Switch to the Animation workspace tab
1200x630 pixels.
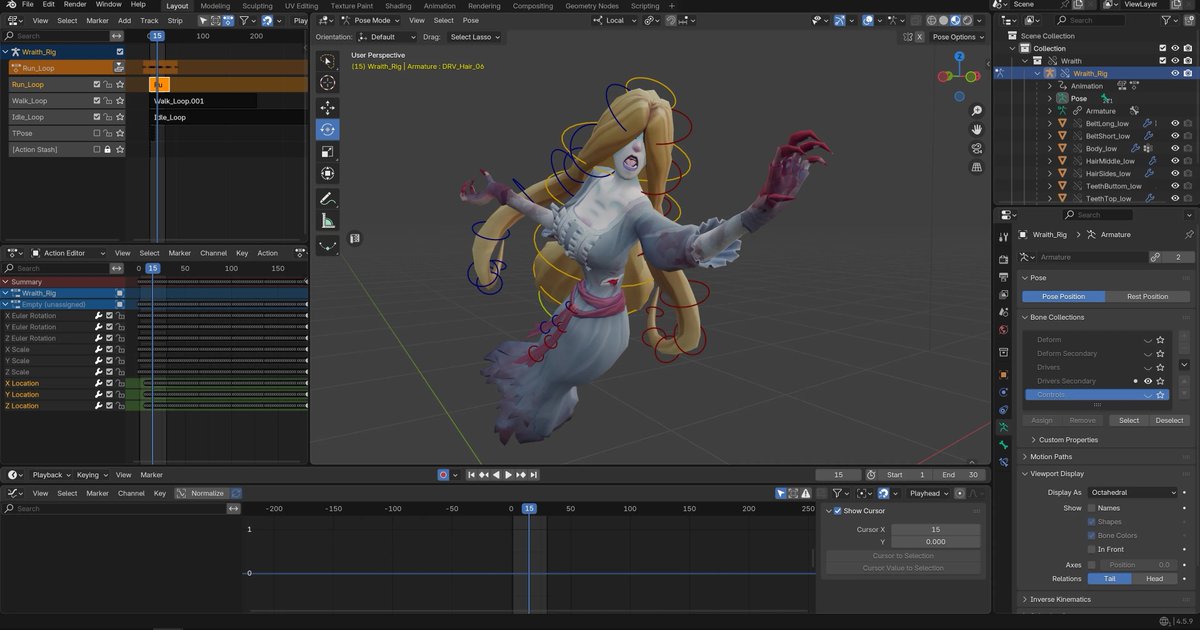[x=439, y=6]
